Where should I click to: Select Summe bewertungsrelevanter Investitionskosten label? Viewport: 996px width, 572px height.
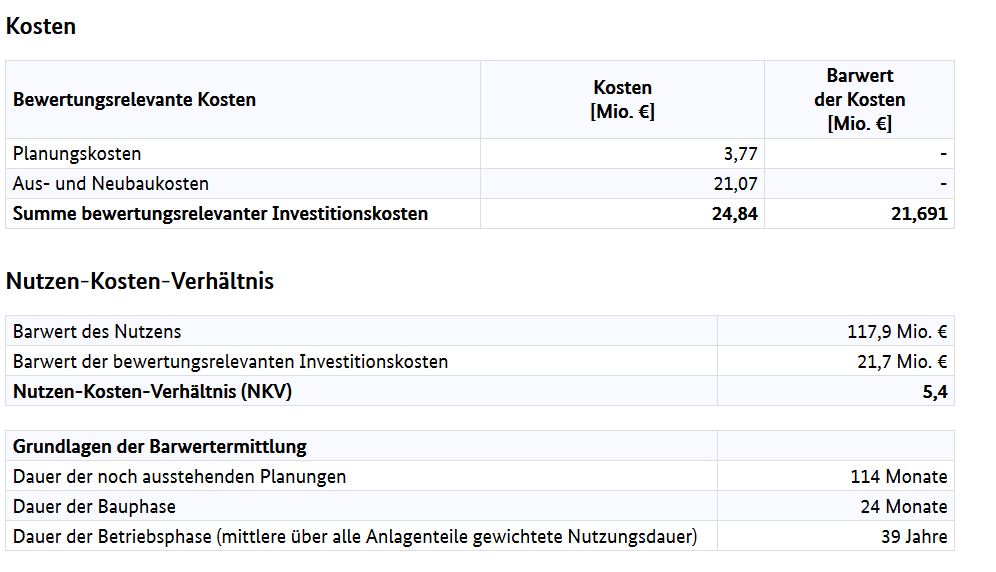[x=220, y=214]
